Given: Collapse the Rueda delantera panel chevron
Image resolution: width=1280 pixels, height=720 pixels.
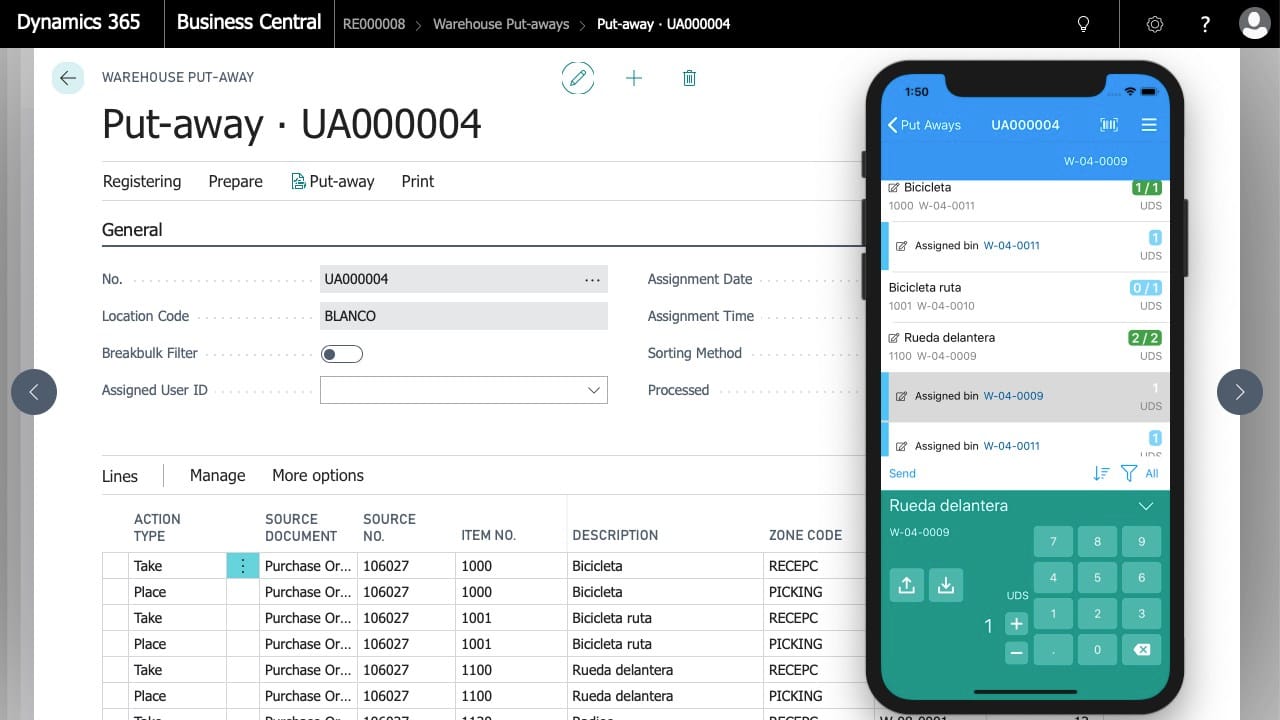Looking at the screenshot, I should tap(1146, 506).
